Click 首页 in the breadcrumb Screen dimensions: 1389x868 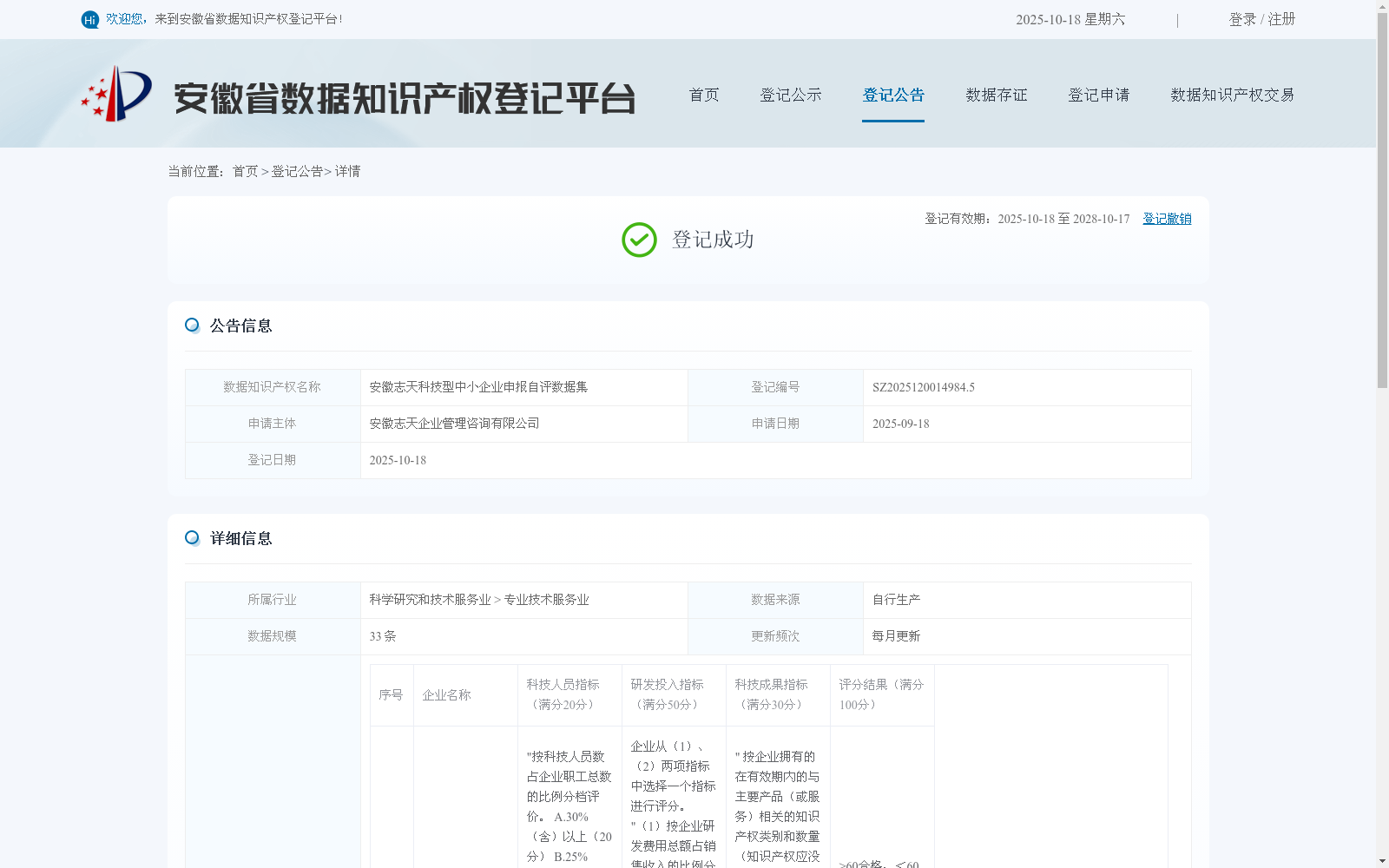pyautogui.click(x=245, y=171)
